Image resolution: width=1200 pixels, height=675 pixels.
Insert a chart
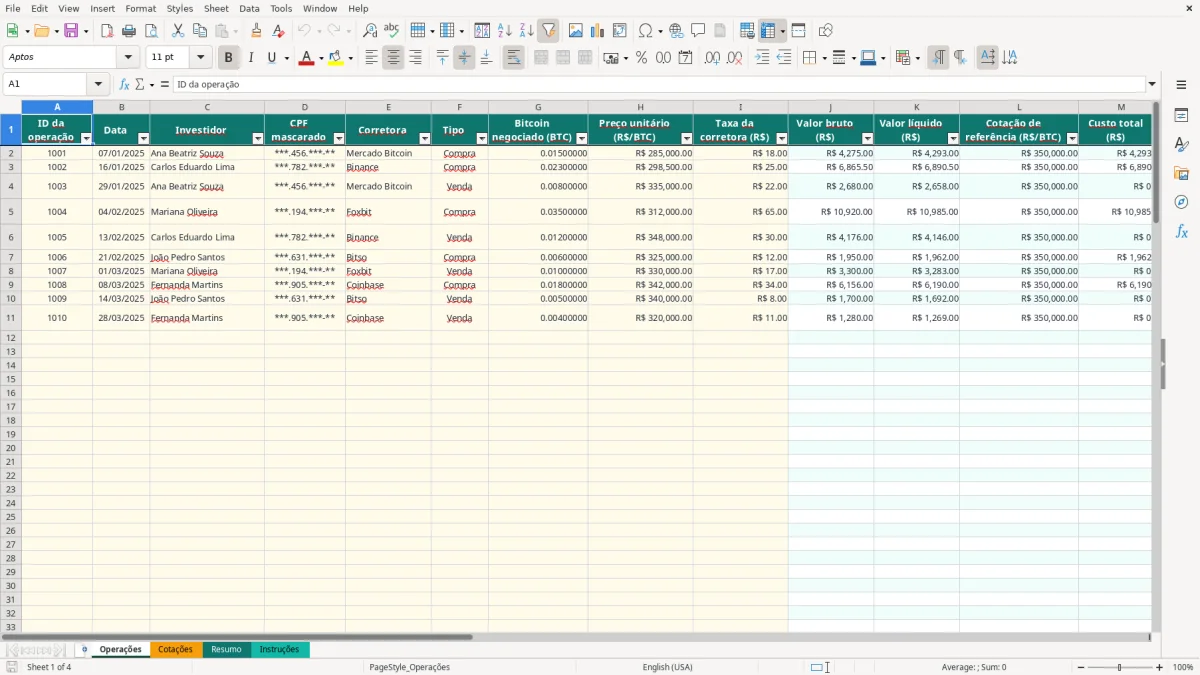pos(598,31)
